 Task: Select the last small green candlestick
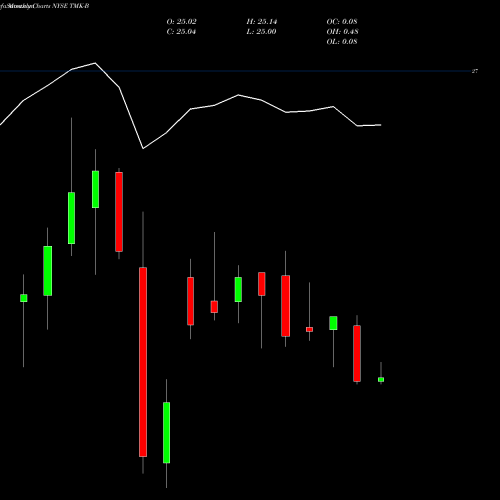coord(381,379)
